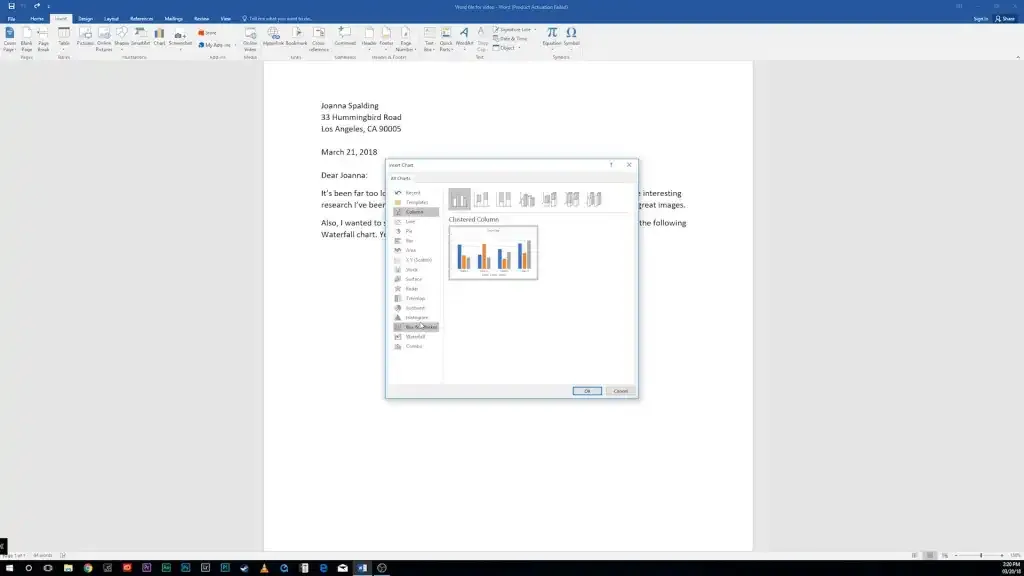Switch to the Design ribbon tab

(86, 19)
